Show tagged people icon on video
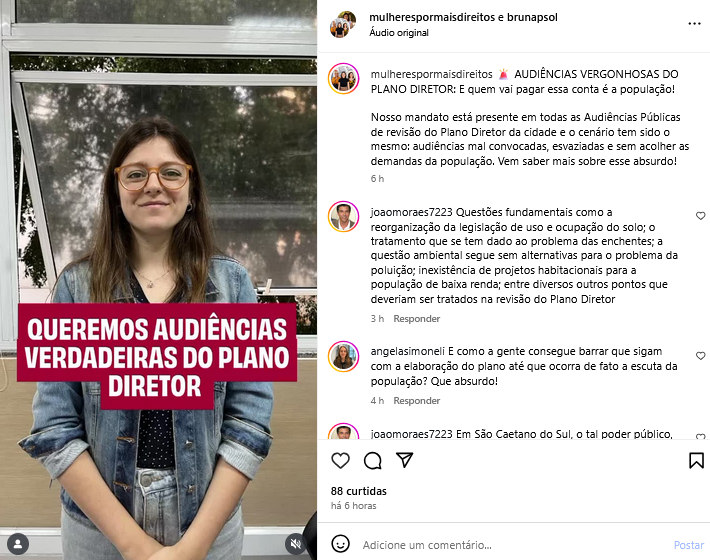The height and width of the screenshot is (560, 710). 18,544
